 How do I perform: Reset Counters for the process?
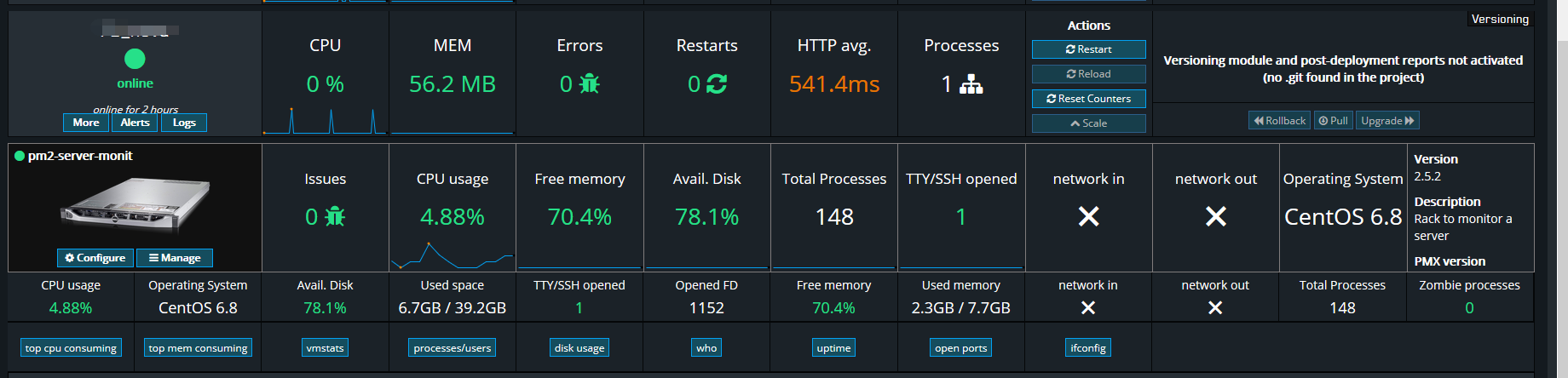click(1088, 99)
